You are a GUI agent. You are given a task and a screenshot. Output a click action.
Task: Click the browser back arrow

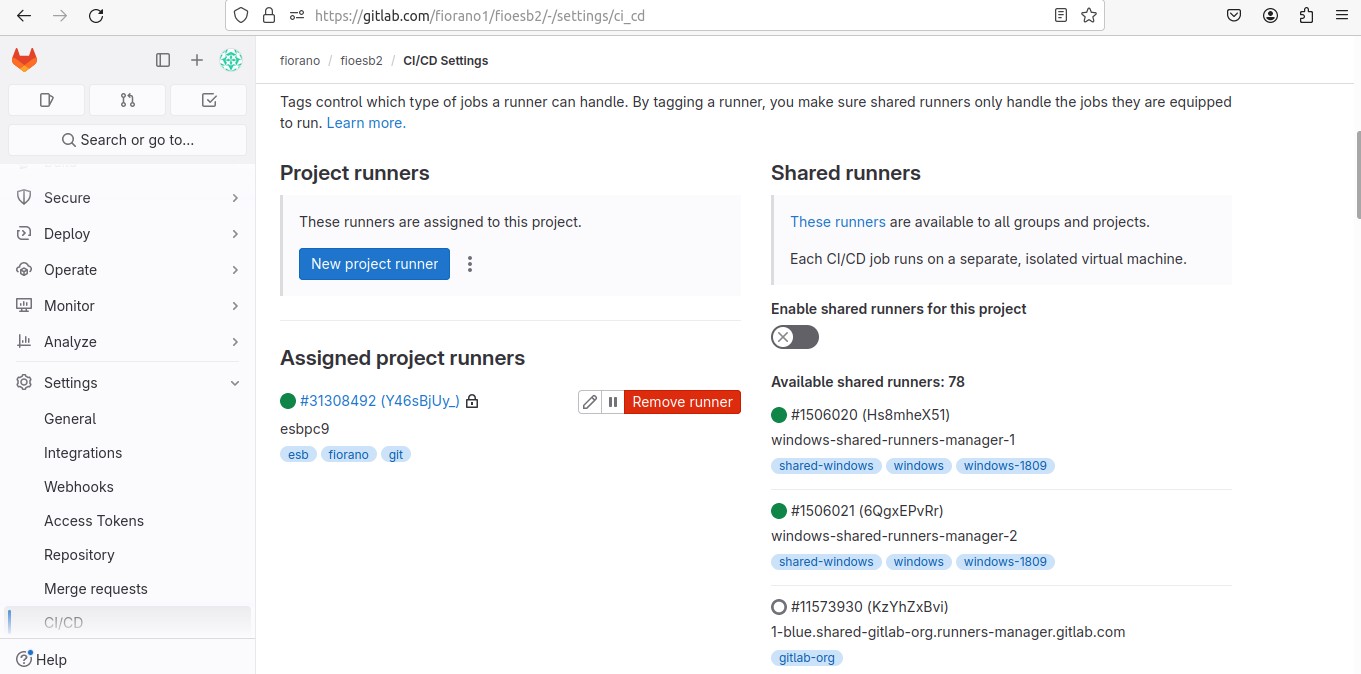pos(24,15)
